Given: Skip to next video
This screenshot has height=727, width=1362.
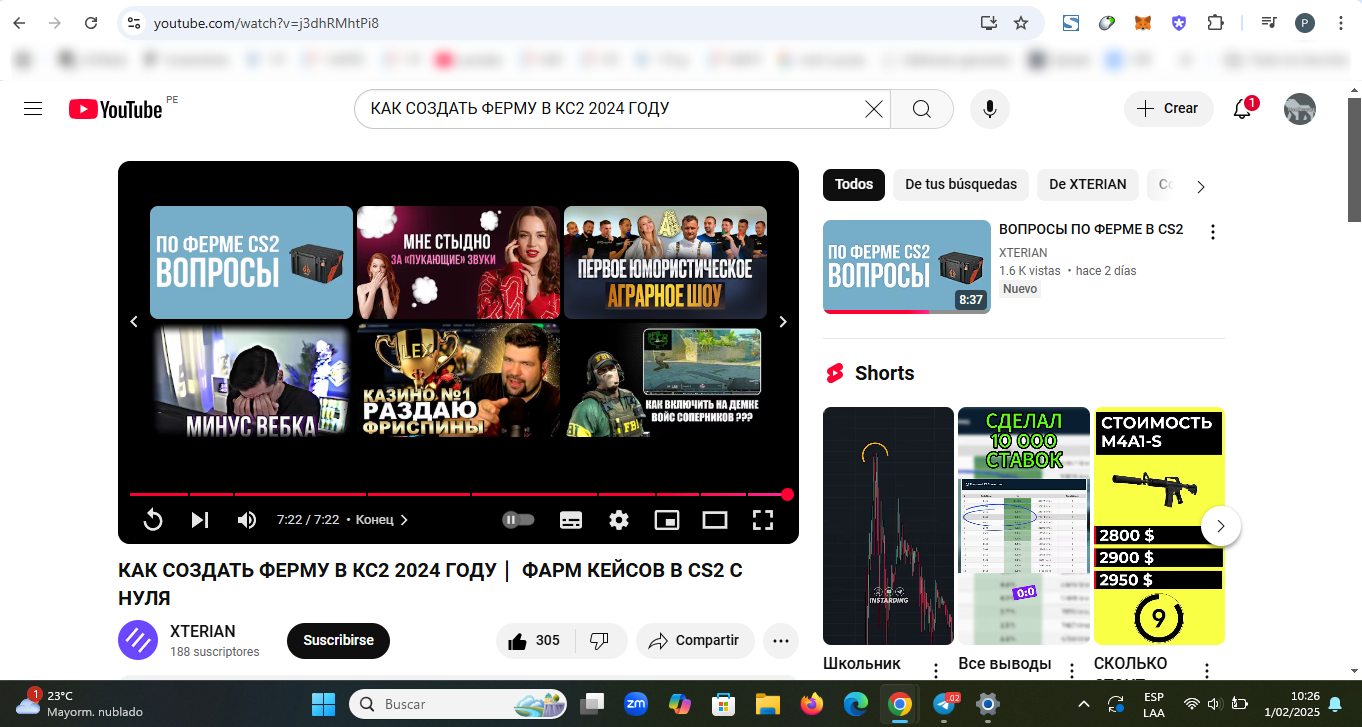Looking at the screenshot, I should point(200,520).
